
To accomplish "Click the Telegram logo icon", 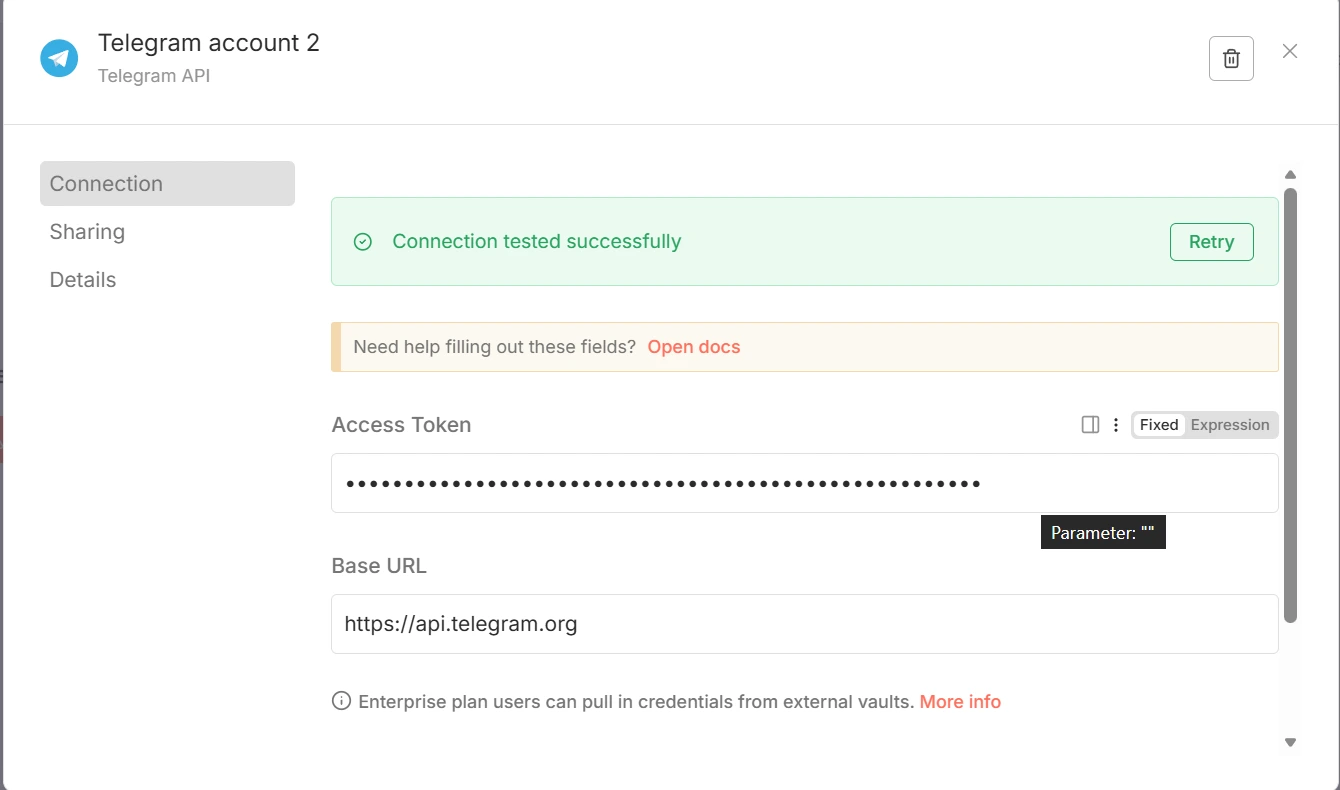I will click(x=58, y=57).
